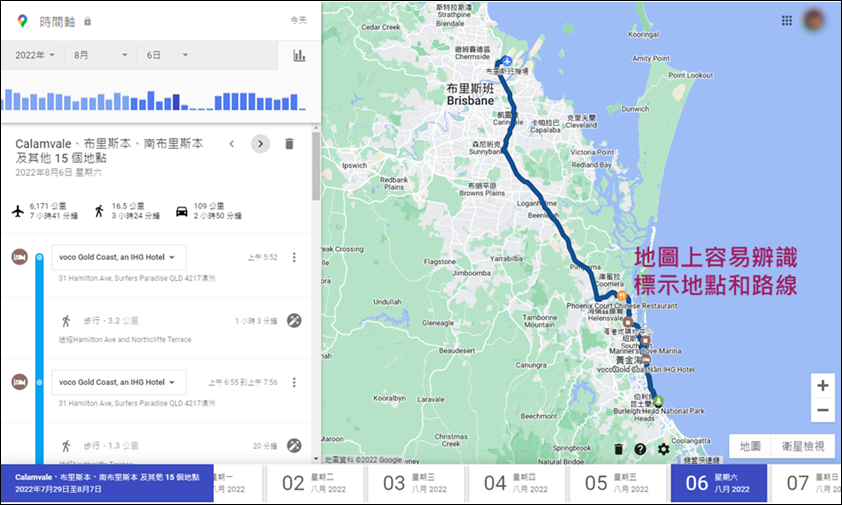Viewport: 842px width, 505px height.
Task: Click the 步行 - 1.3 公里 segment text
Action: tap(111, 445)
